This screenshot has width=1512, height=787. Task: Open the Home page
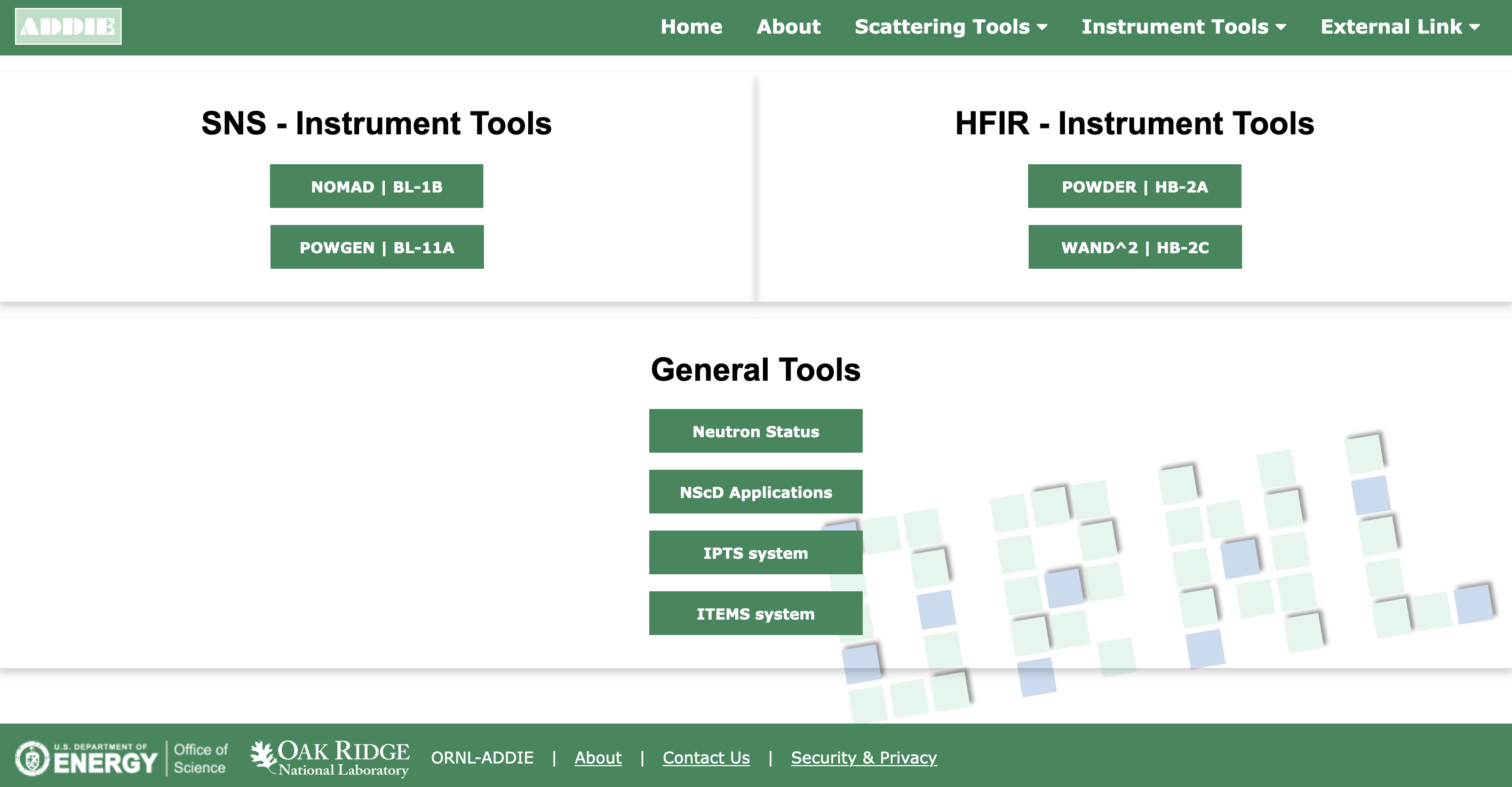coord(691,26)
